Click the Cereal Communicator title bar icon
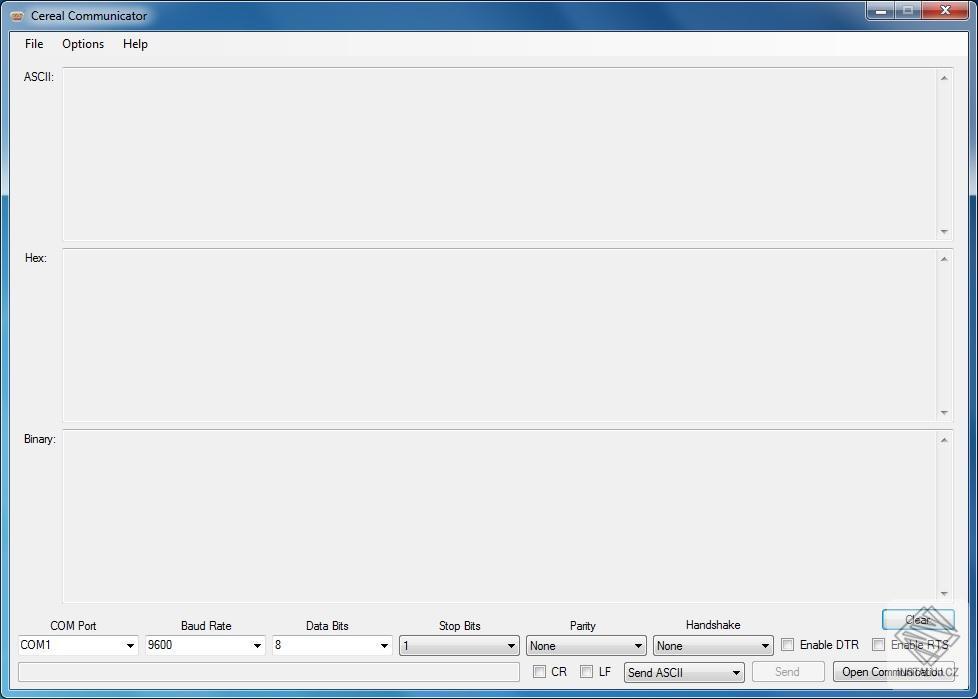The image size is (978, 699). click(17, 16)
